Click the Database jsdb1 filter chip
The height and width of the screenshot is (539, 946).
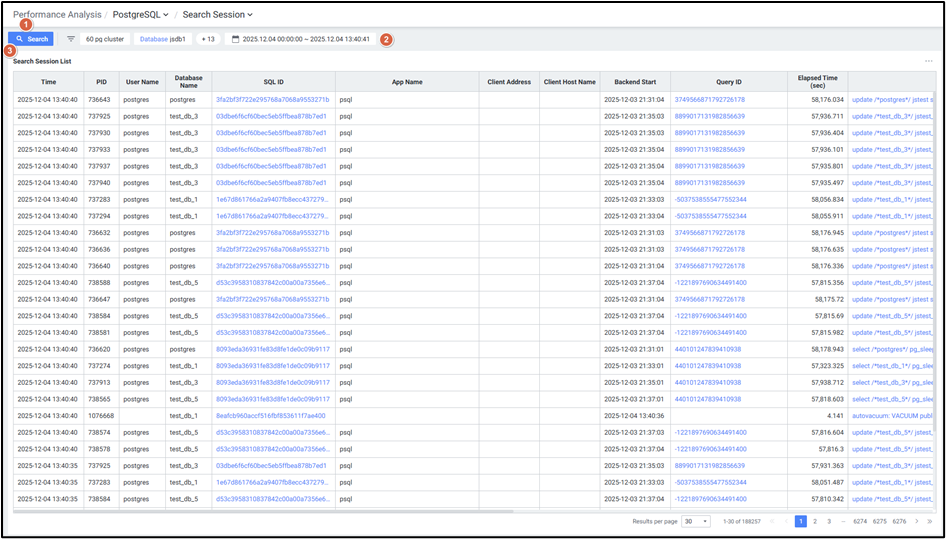(x=162, y=39)
